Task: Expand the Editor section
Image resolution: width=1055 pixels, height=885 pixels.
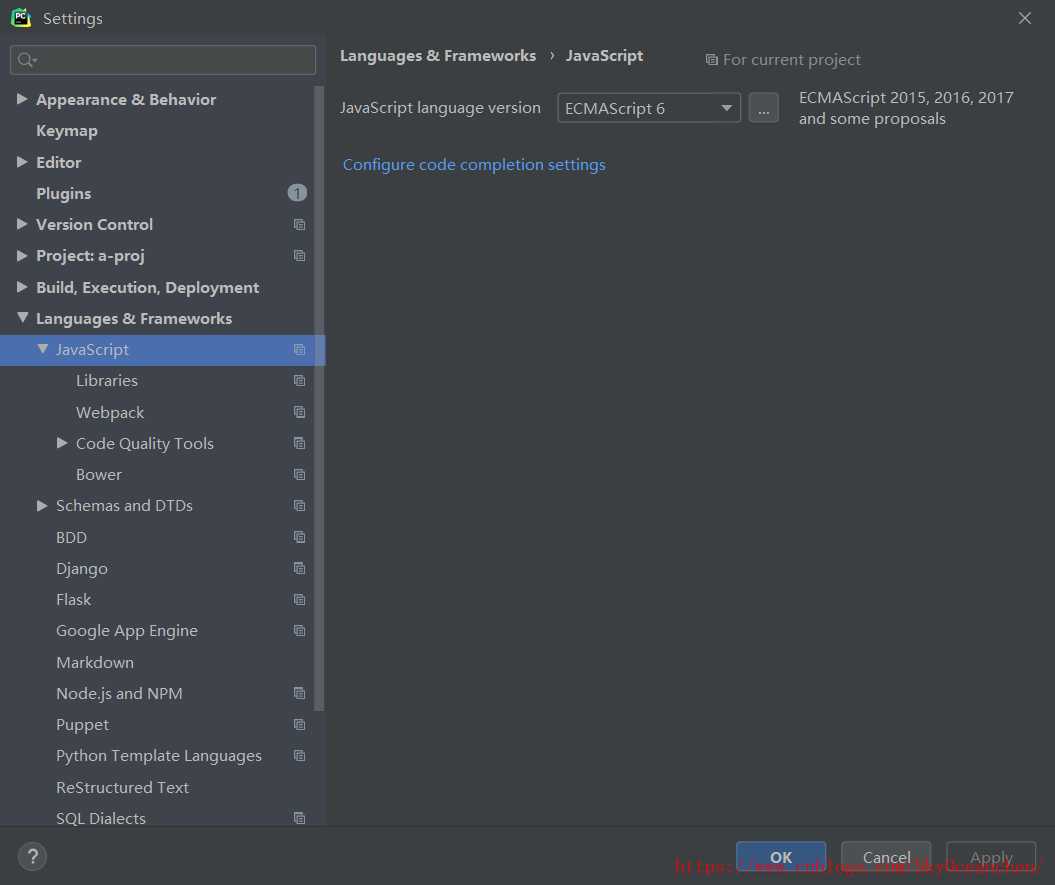Action: tap(22, 162)
